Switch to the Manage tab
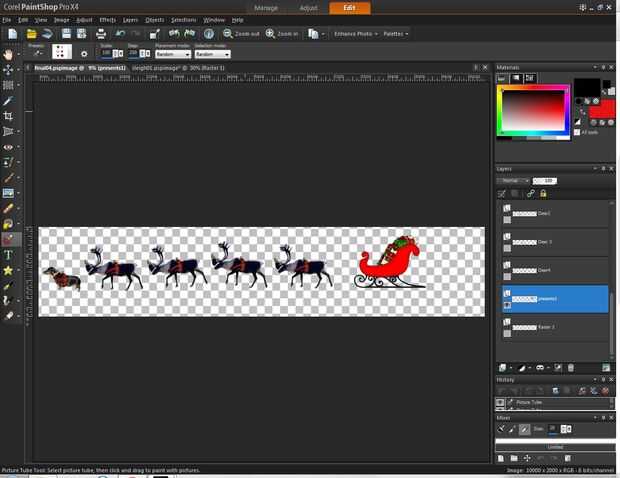Screen dimensions: 620x478 pyautogui.click(x=266, y=8)
